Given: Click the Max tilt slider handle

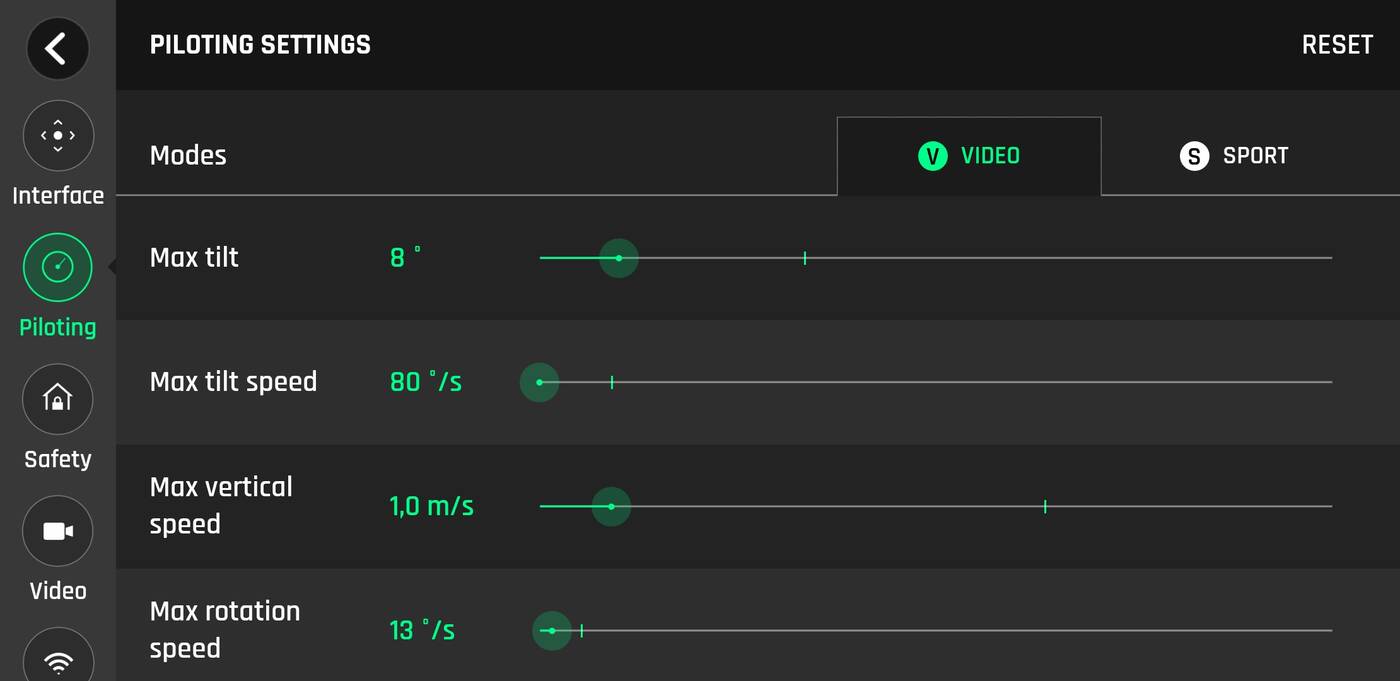Looking at the screenshot, I should point(619,258).
